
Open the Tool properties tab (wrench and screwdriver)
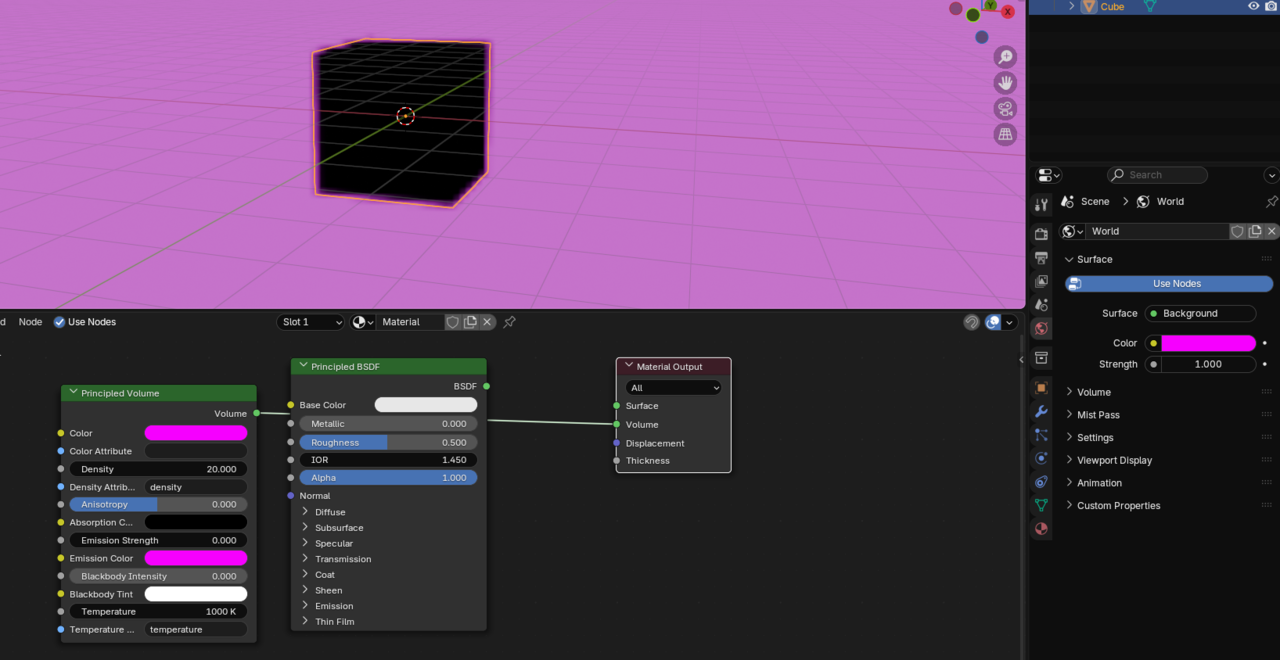[1041, 205]
